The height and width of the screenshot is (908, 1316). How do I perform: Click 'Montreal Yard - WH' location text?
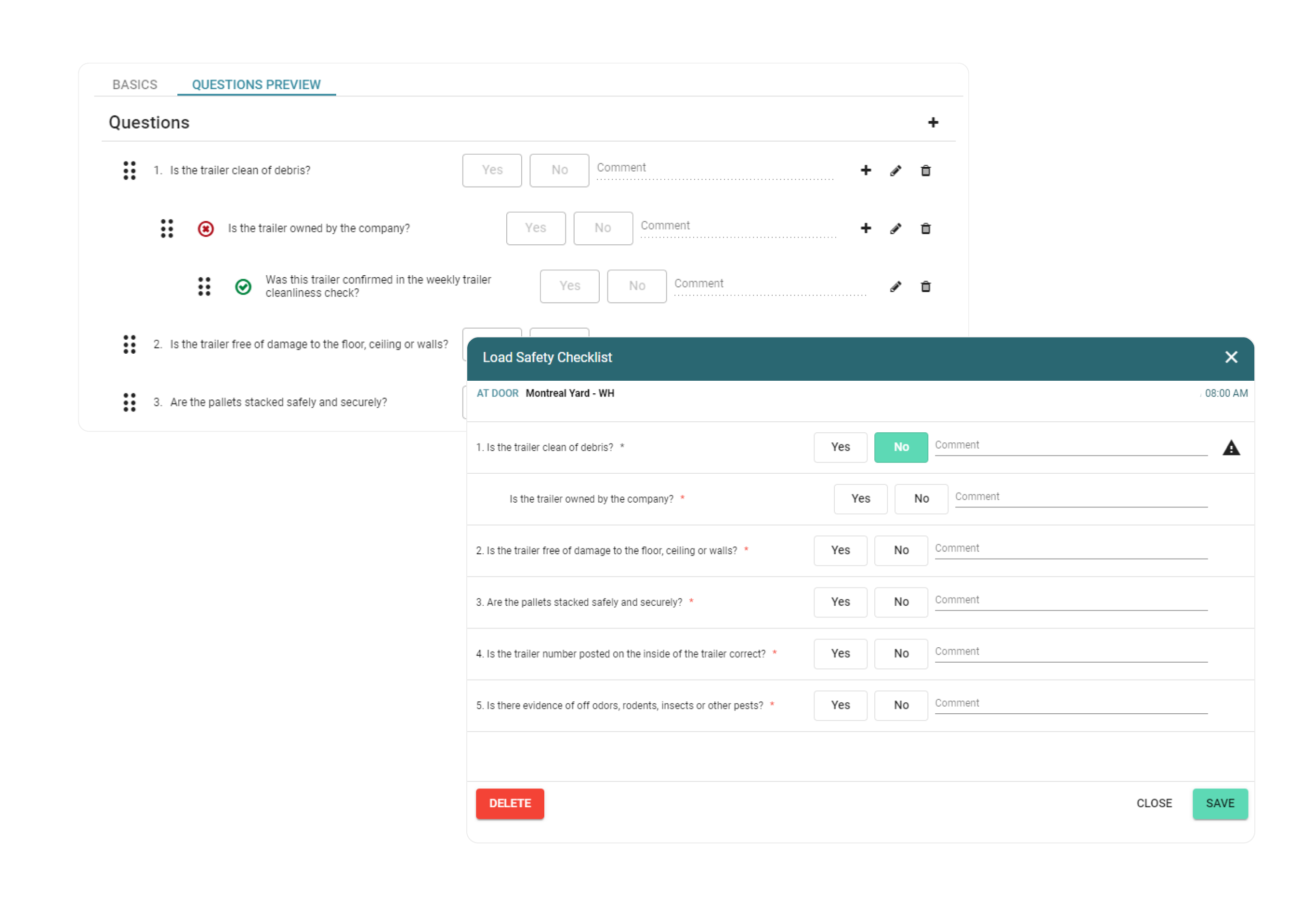point(569,393)
